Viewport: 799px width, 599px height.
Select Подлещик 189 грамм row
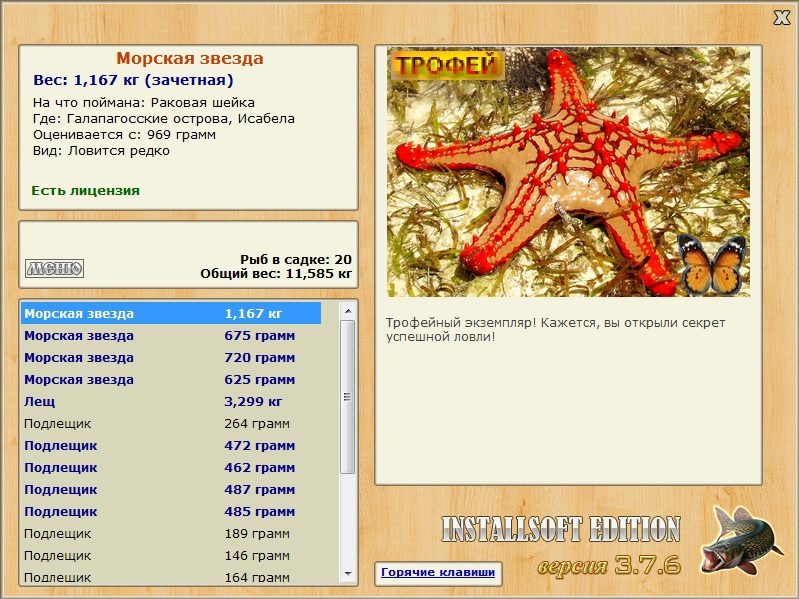(x=171, y=533)
